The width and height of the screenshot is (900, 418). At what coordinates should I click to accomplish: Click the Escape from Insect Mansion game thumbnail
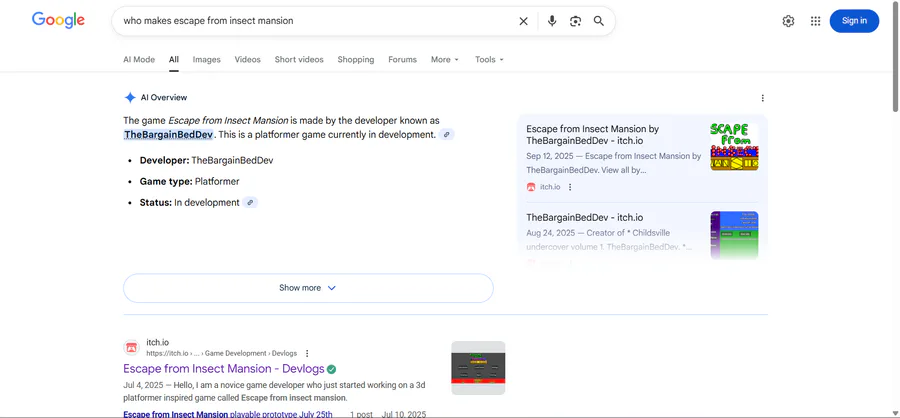click(x=734, y=147)
